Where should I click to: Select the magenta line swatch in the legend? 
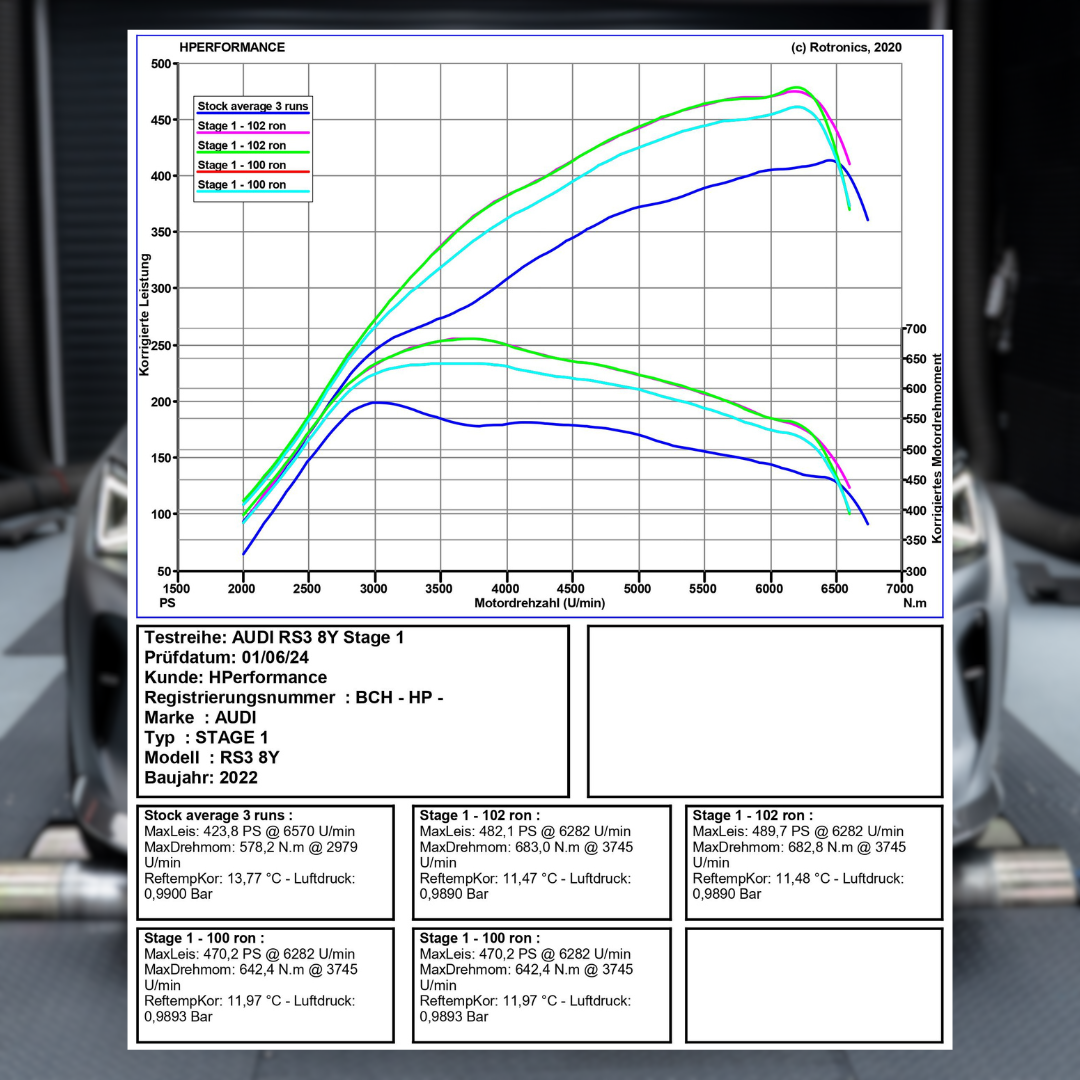click(253, 132)
